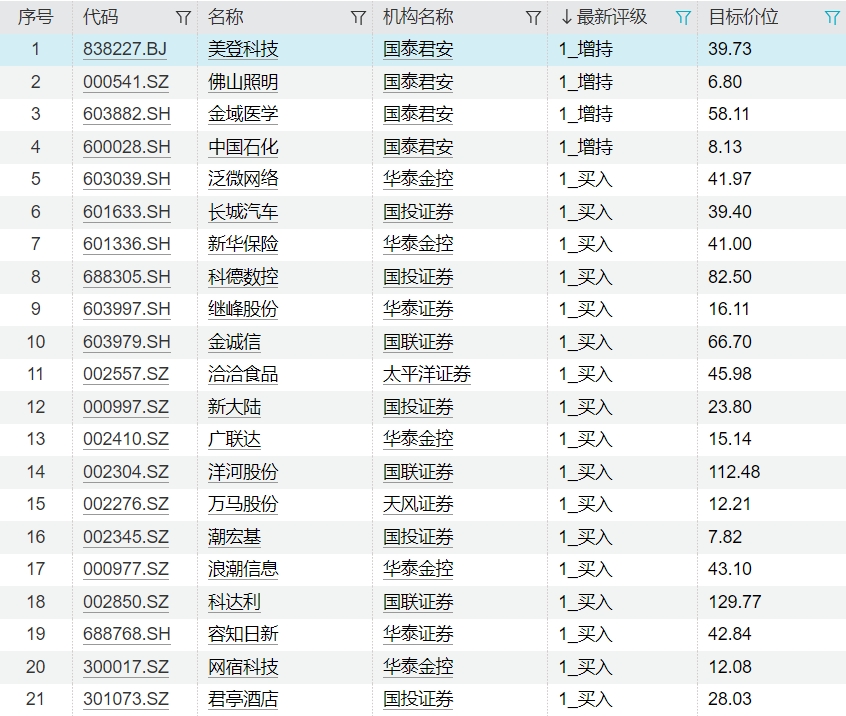Click stock name 洋河股份
Image resolution: width=846 pixels, height=716 pixels.
click(243, 472)
